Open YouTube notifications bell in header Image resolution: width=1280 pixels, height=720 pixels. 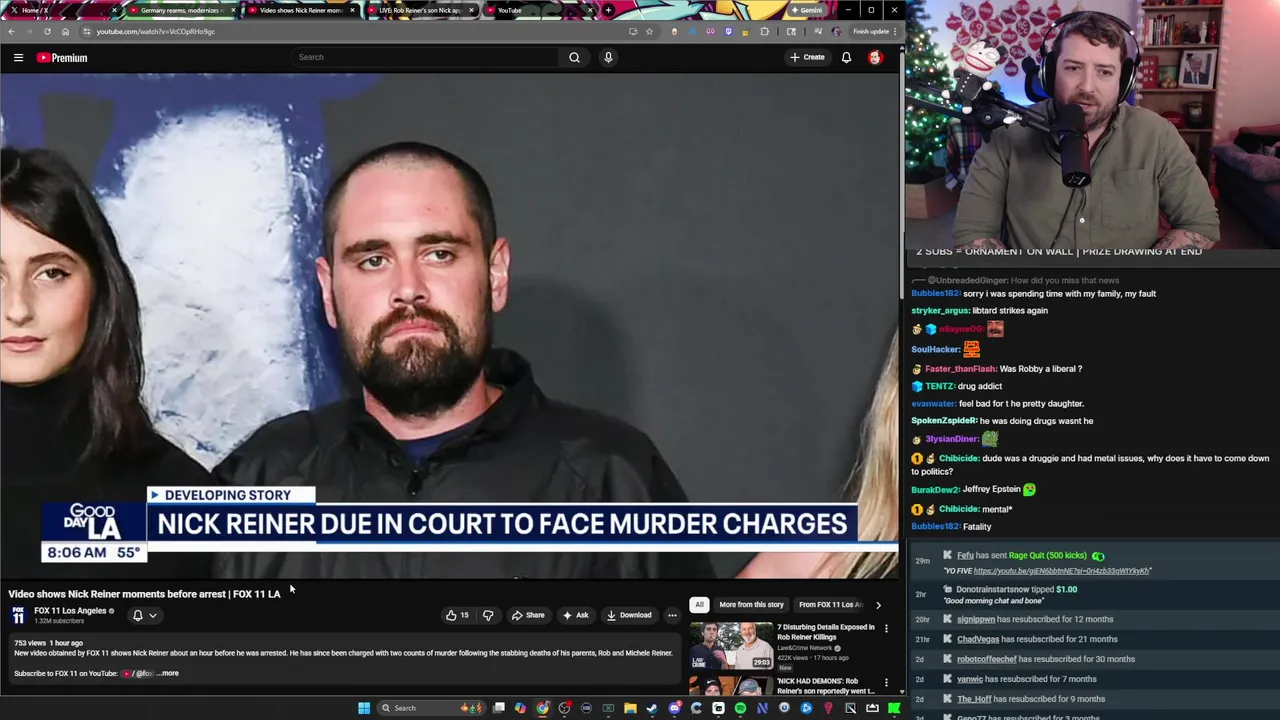pos(846,57)
